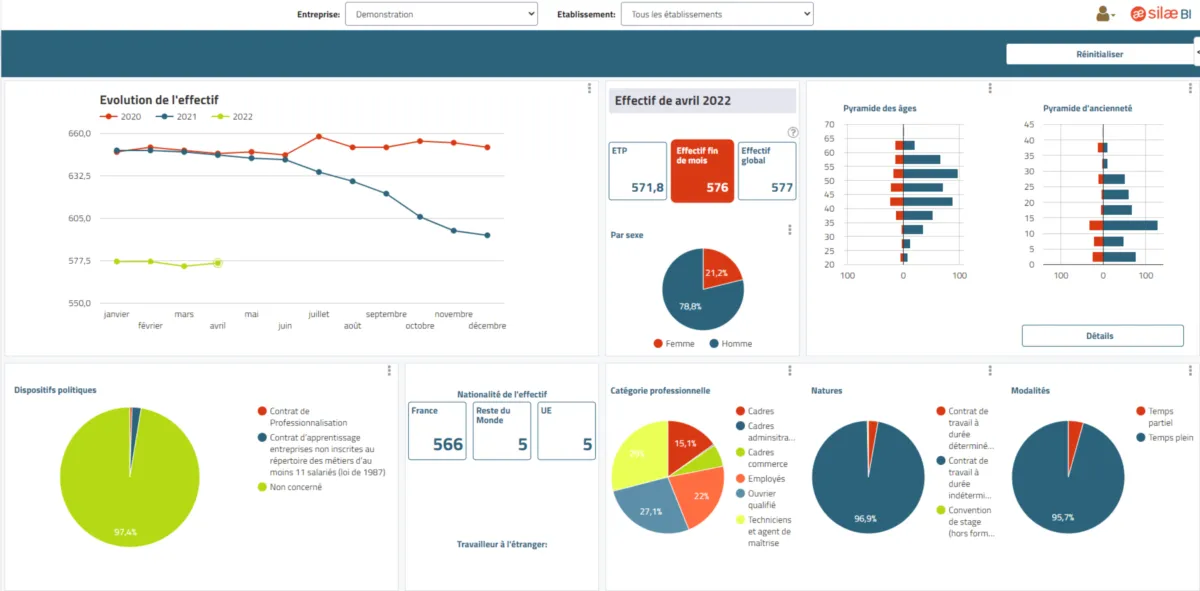
Task: Open the user account icon menu
Action: pyautogui.click(x=1106, y=14)
